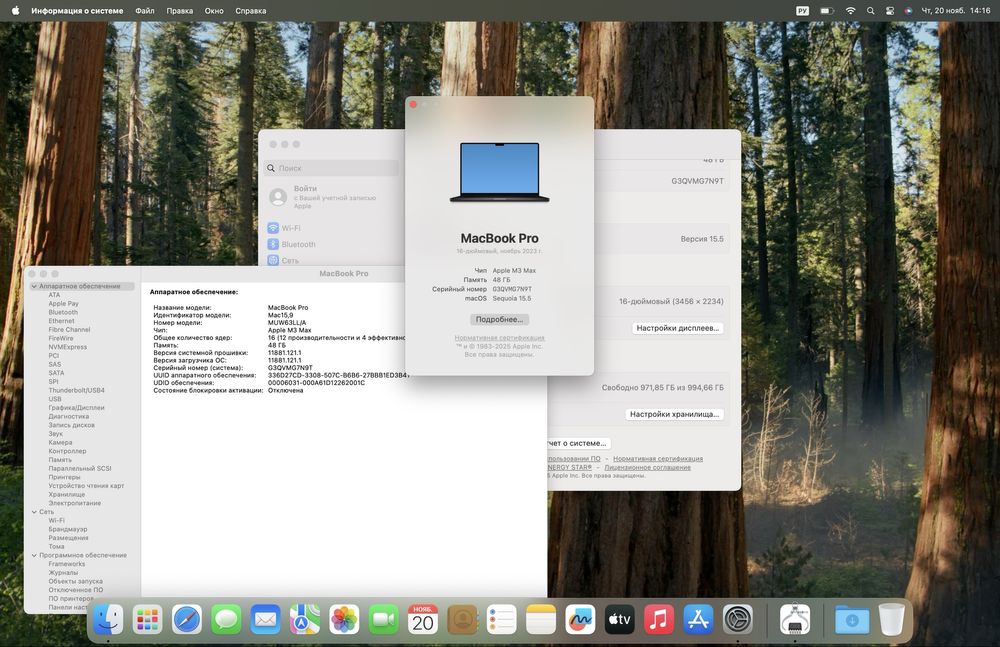
Task: Open Reminders app in the dock
Action: pyautogui.click(x=502, y=620)
